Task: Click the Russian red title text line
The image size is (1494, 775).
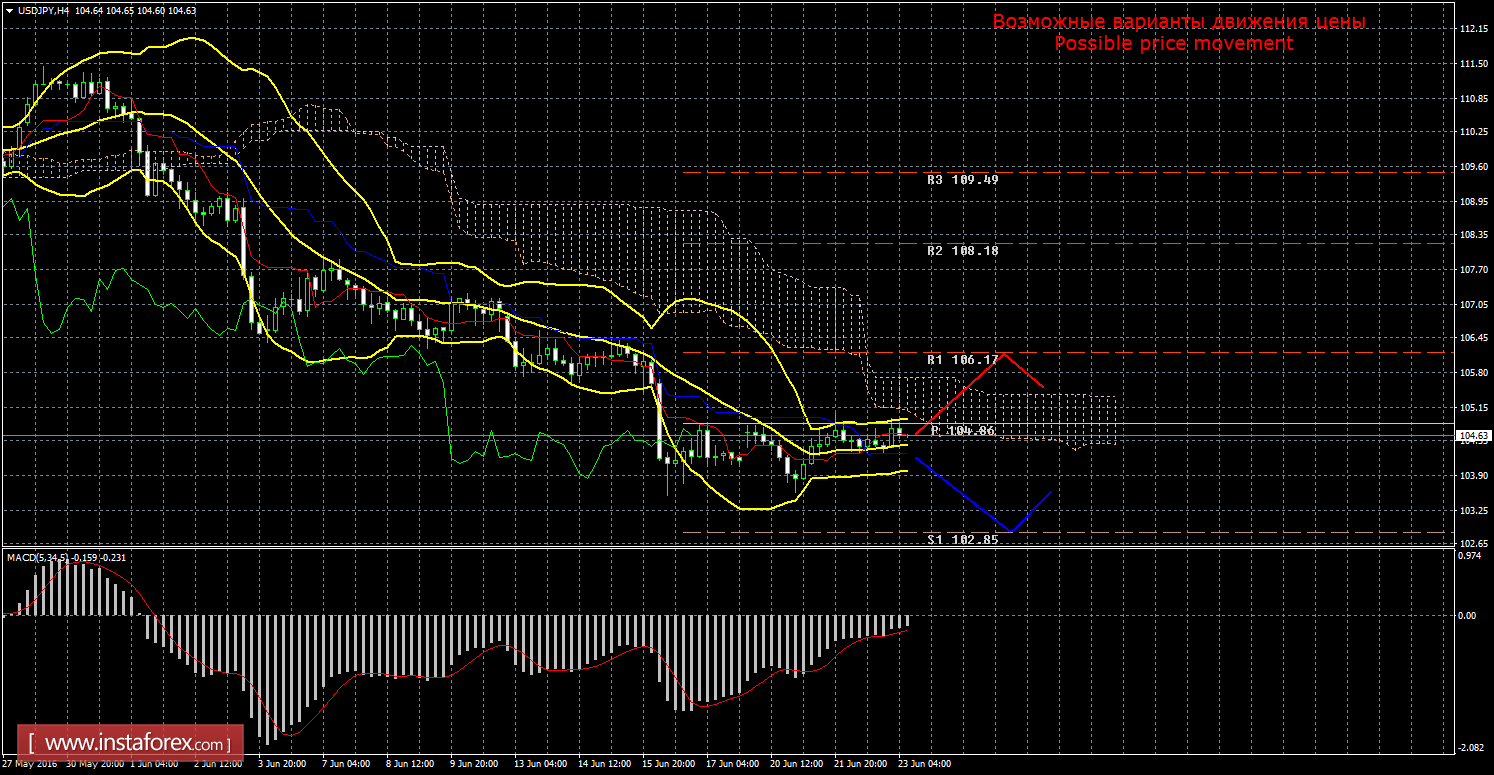Action: tap(1178, 22)
